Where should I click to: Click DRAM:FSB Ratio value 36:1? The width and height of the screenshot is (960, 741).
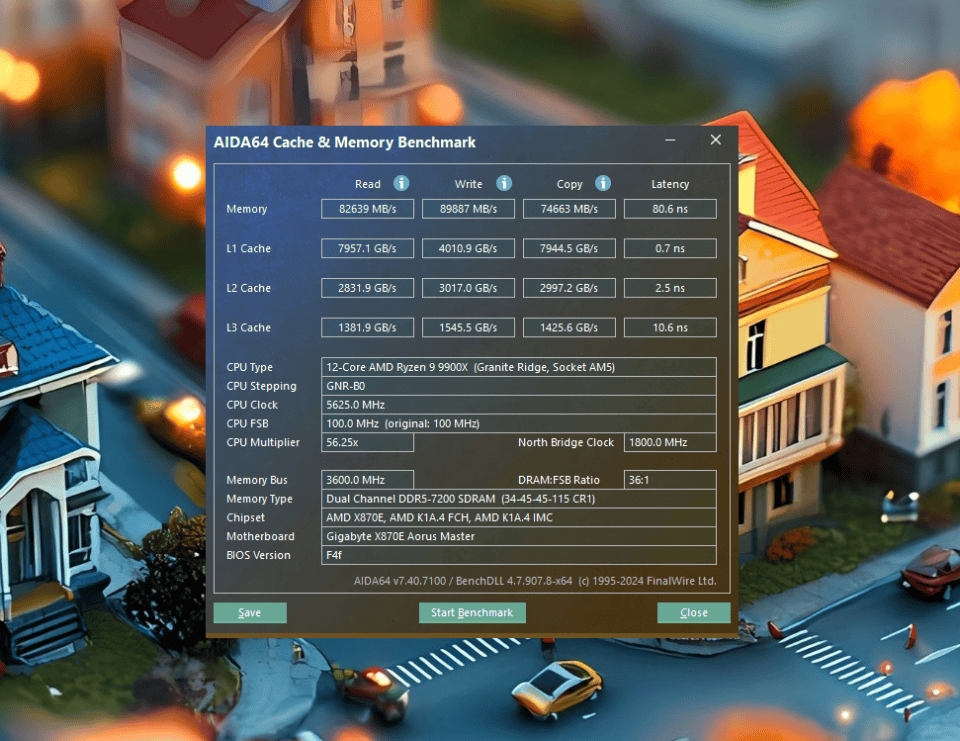pyautogui.click(x=670, y=480)
